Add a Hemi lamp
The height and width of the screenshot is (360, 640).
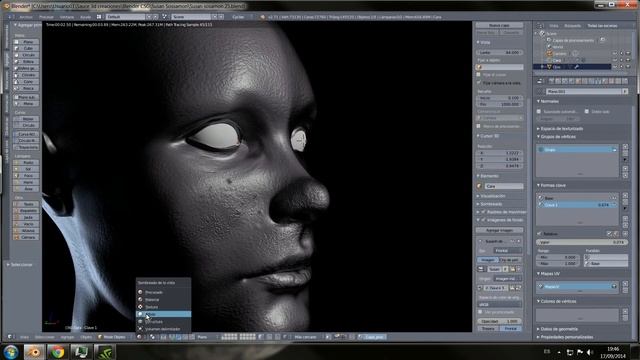tap(27, 182)
